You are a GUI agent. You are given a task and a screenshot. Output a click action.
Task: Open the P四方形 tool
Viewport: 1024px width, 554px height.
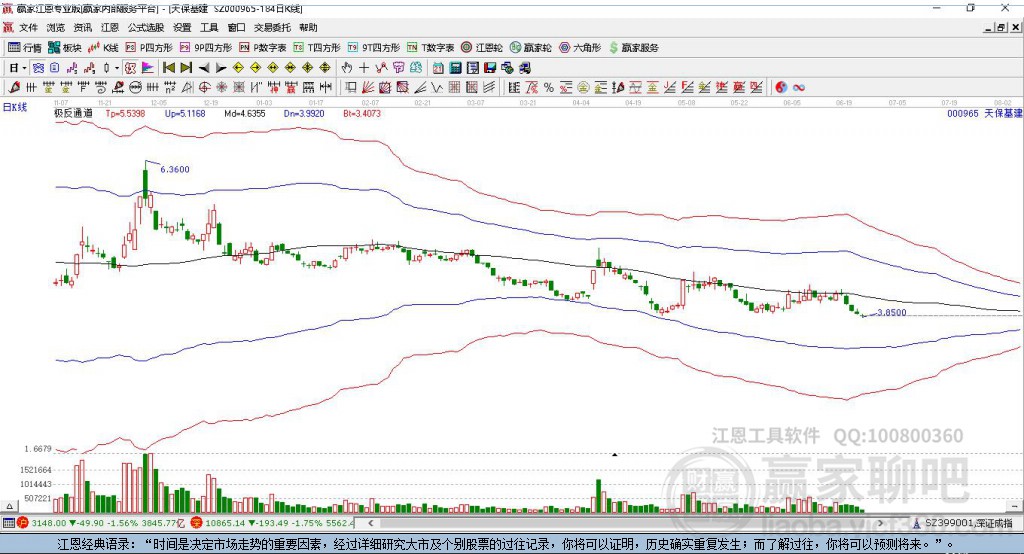pyautogui.click(x=149, y=48)
